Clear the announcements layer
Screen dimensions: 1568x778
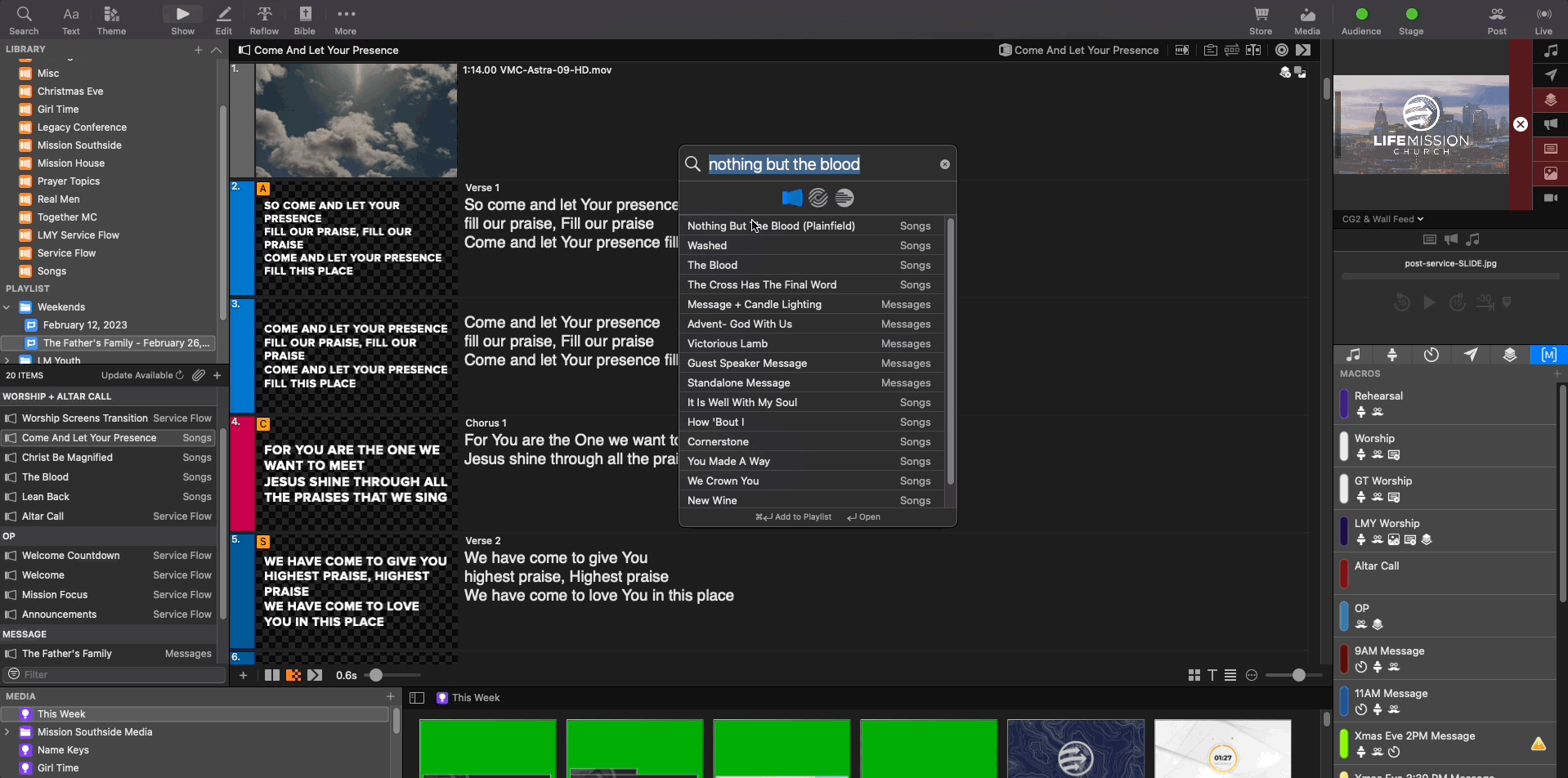coord(1551,124)
